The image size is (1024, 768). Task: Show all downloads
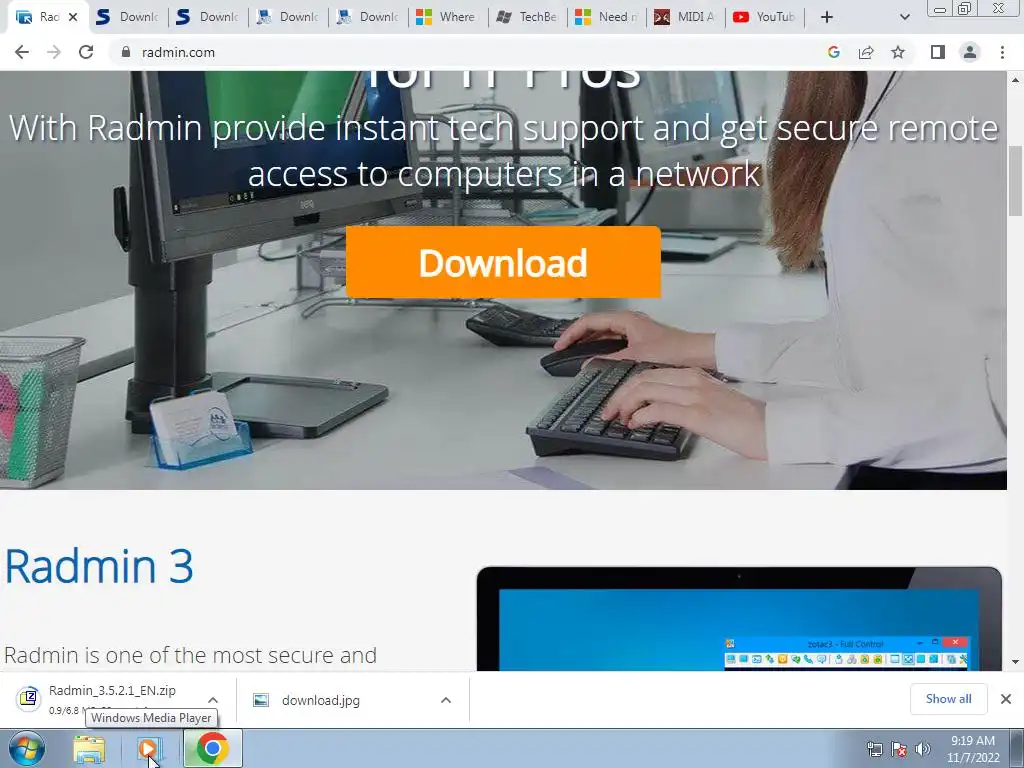pyautogui.click(x=948, y=699)
